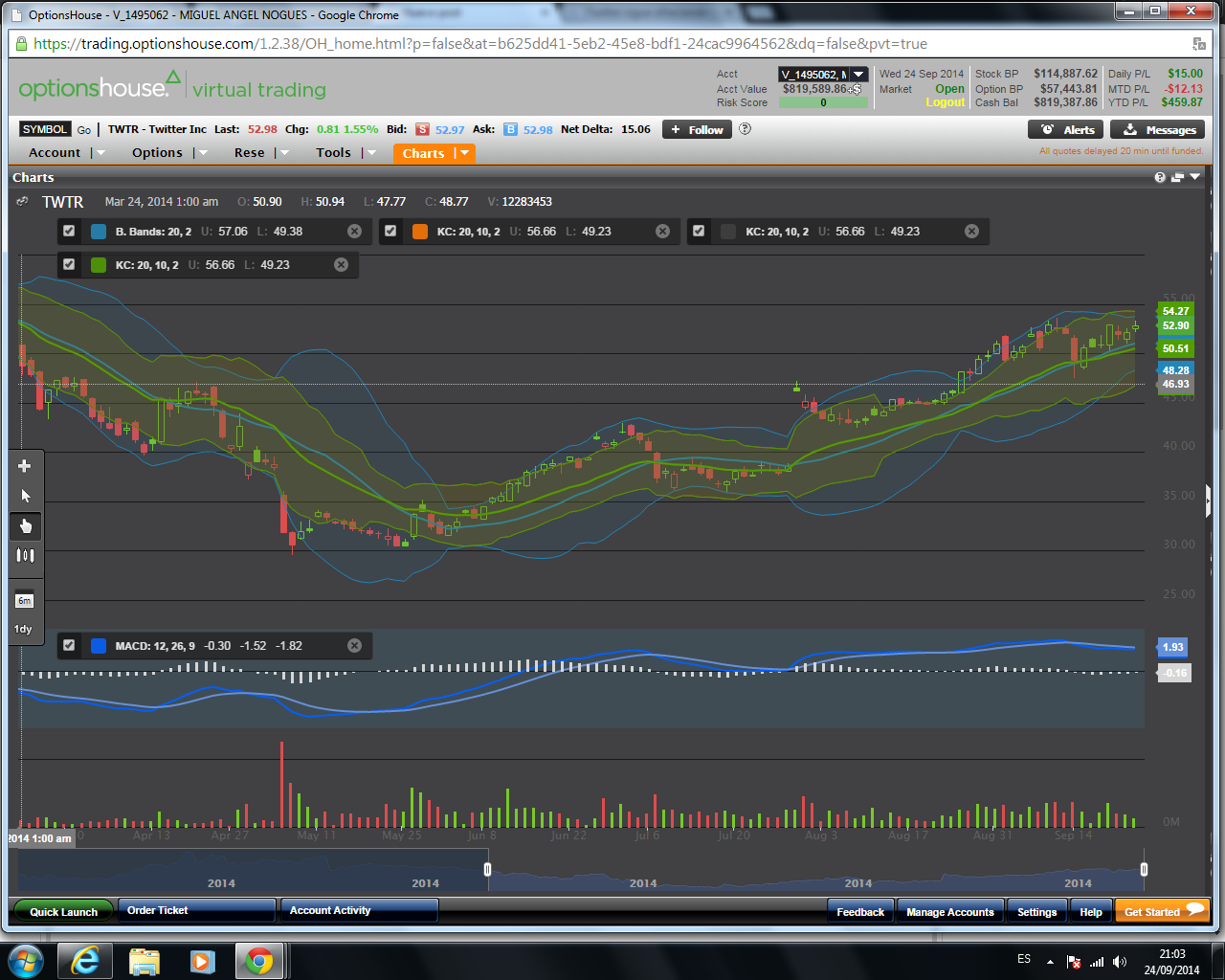Click the blue B buy icon at Ask
Image resolution: width=1225 pixels, height=980 pixels.
coord(510,129)
